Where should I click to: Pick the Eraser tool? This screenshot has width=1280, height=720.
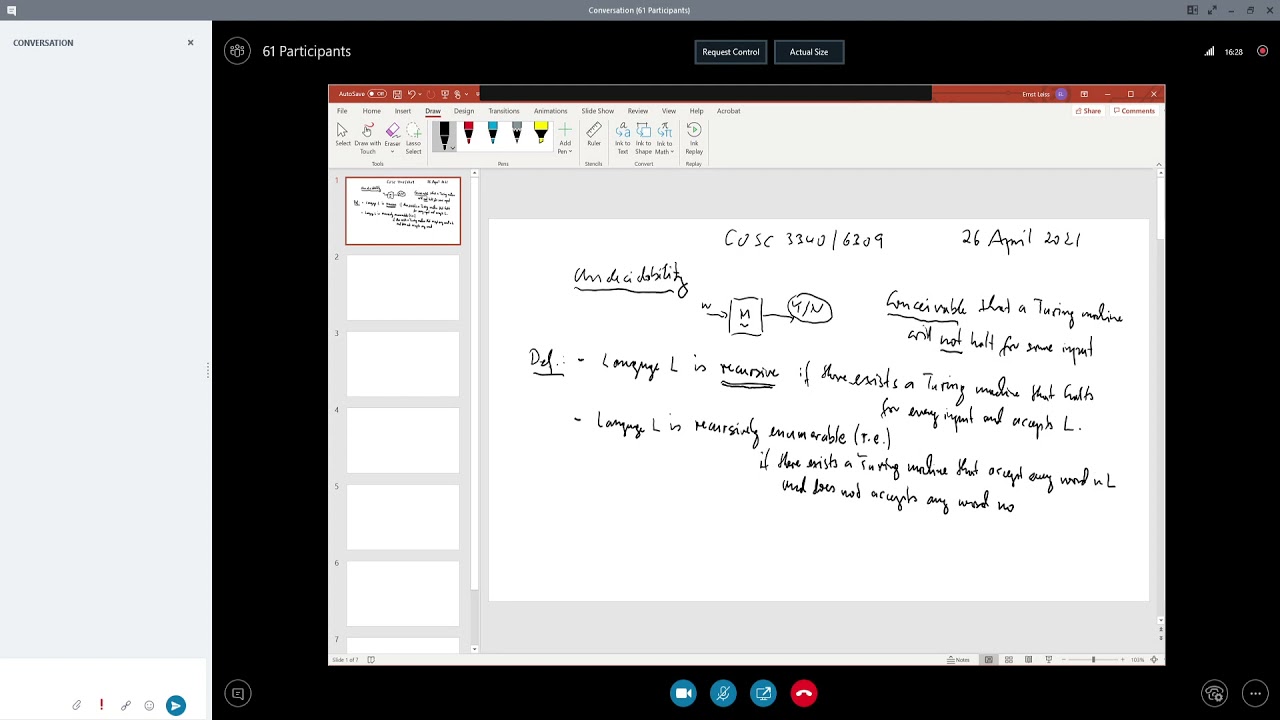click(x=392, y=134)
